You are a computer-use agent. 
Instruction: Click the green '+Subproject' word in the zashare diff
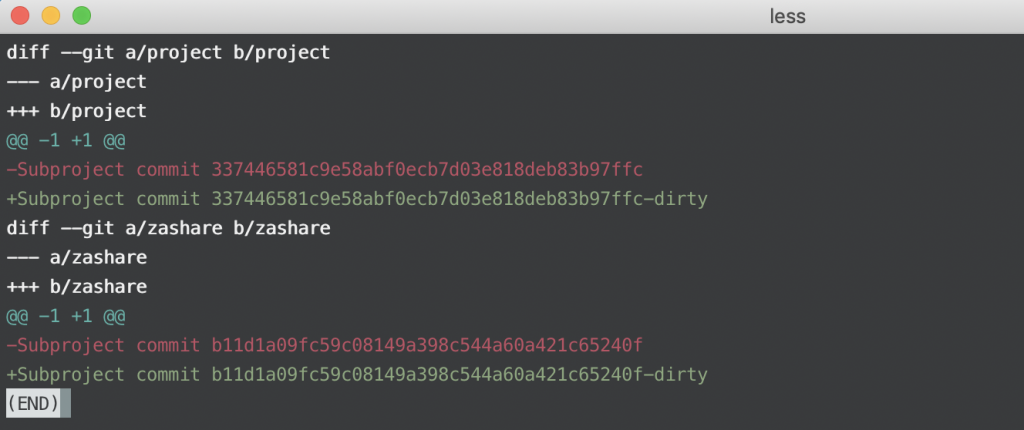point(65,375)
